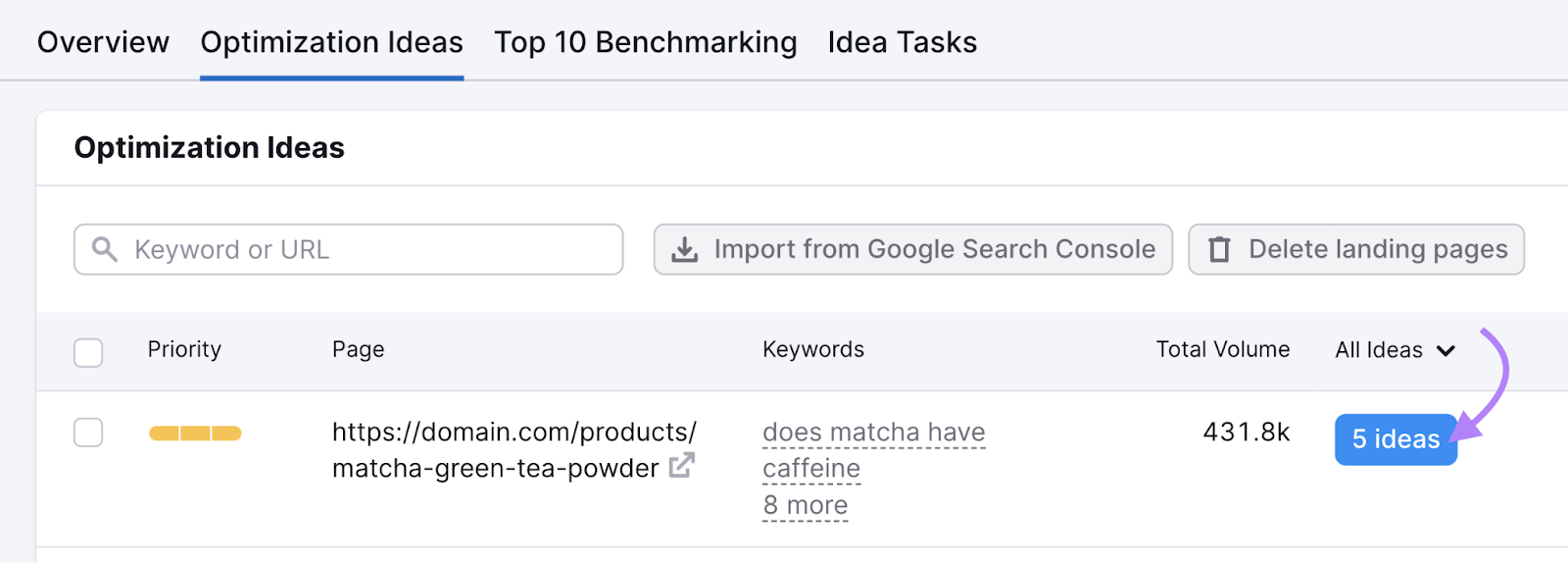
Task: Open the Top 10 Benchmarking tab
Action: pyautogui.click(x=645, y=42)
